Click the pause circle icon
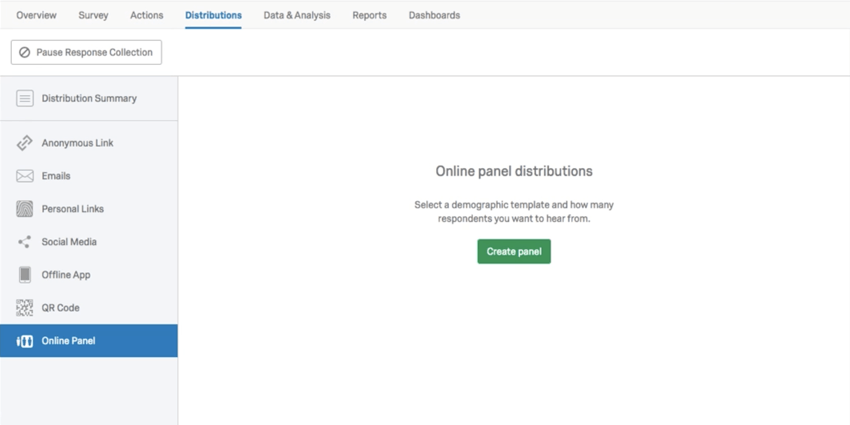Screen dimensions: 850x425 [24, 53]
